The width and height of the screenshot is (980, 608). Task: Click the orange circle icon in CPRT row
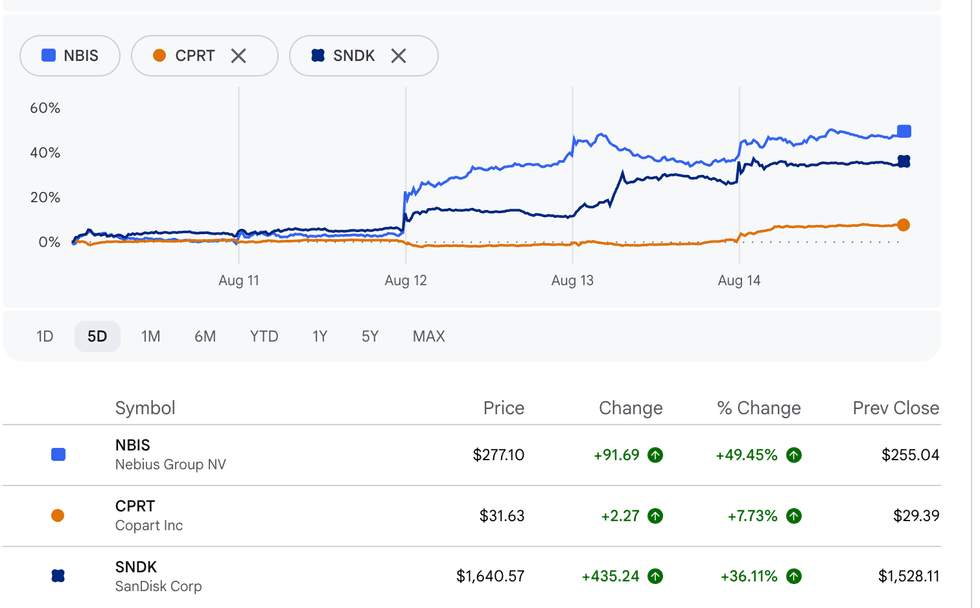click(58, 516)
